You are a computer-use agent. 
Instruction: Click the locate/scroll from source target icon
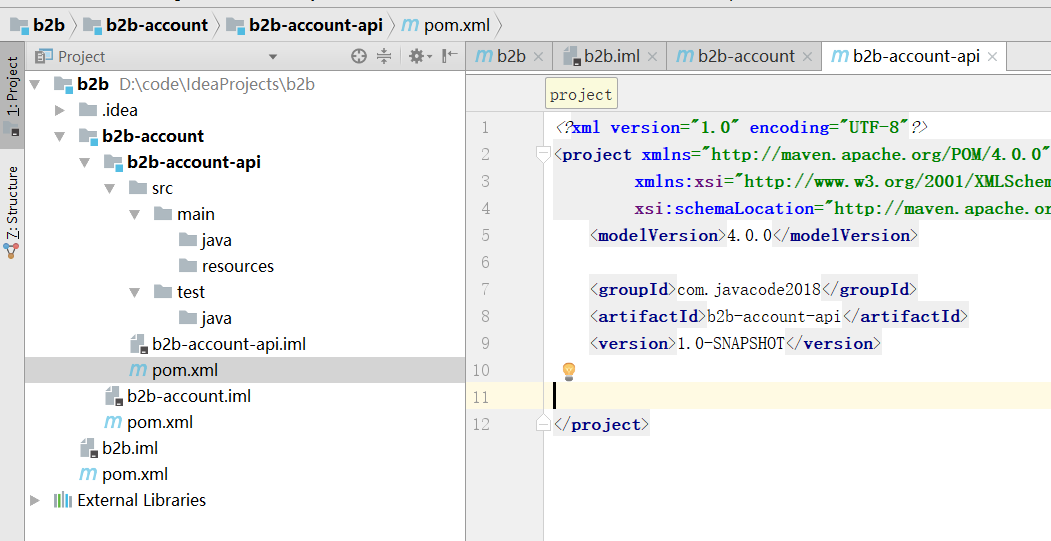pos(359,56)
